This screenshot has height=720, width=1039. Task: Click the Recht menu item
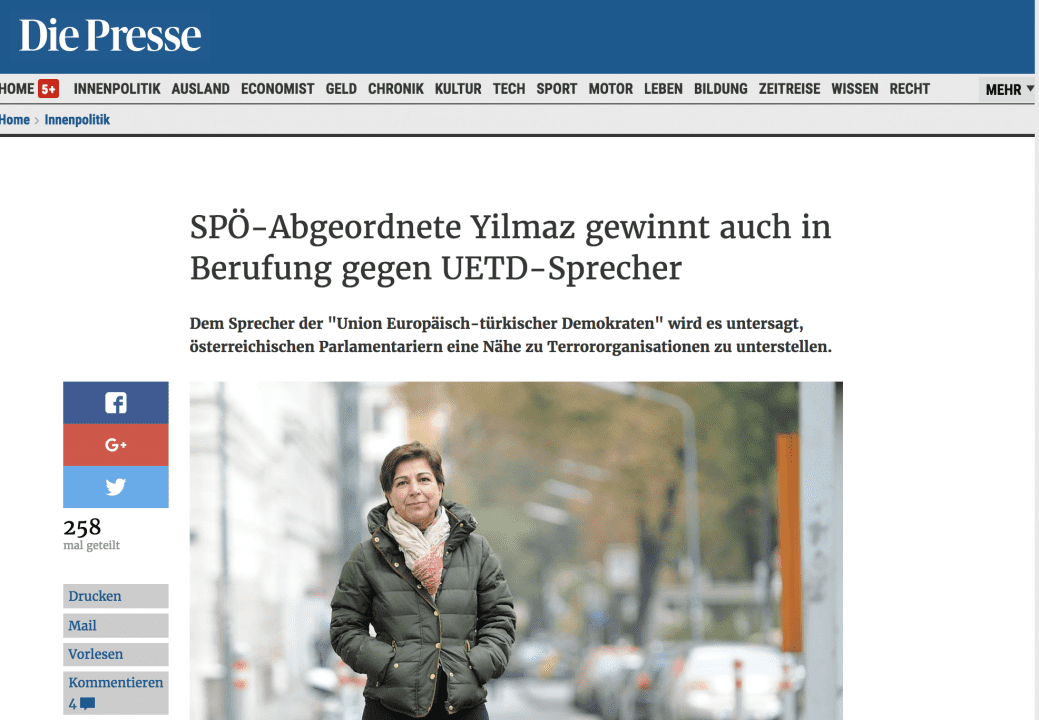tap(909, 89)
